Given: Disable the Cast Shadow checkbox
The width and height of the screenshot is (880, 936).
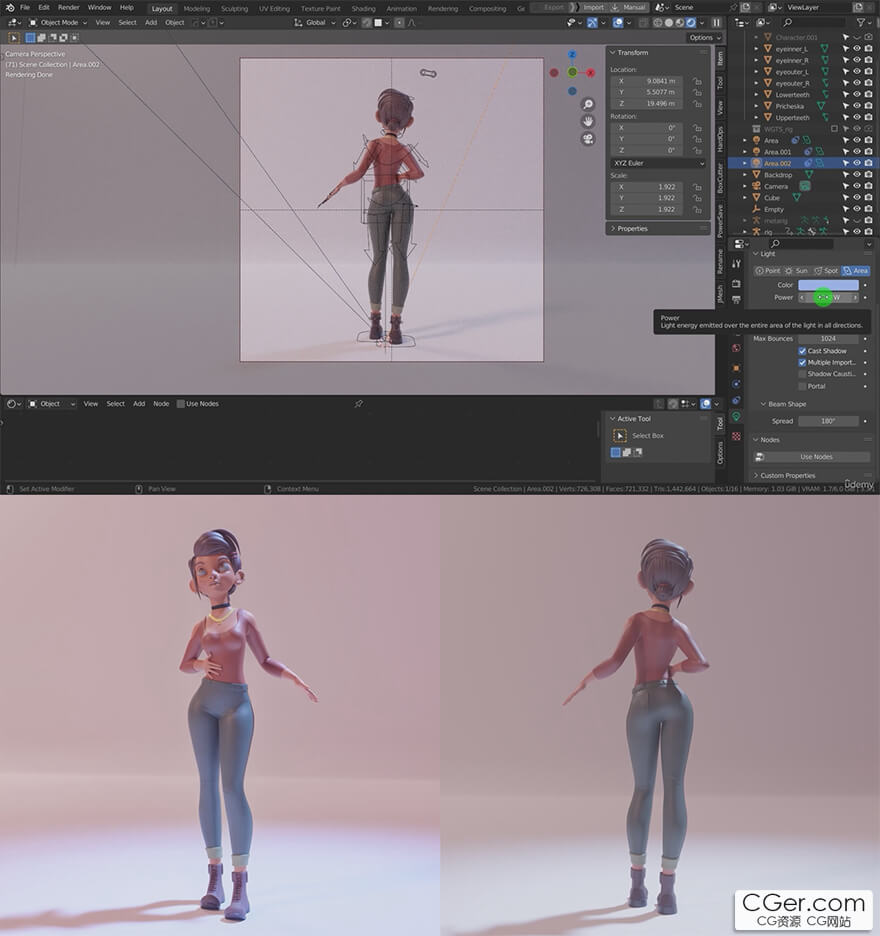Looking at the screenshot, I should [x=802, y=351].
